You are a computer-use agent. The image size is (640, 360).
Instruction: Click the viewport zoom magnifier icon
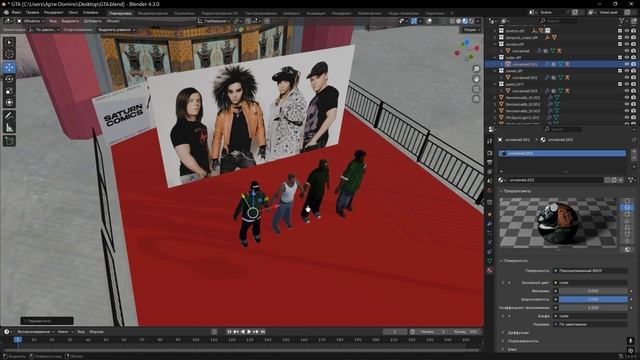[476, 69]
